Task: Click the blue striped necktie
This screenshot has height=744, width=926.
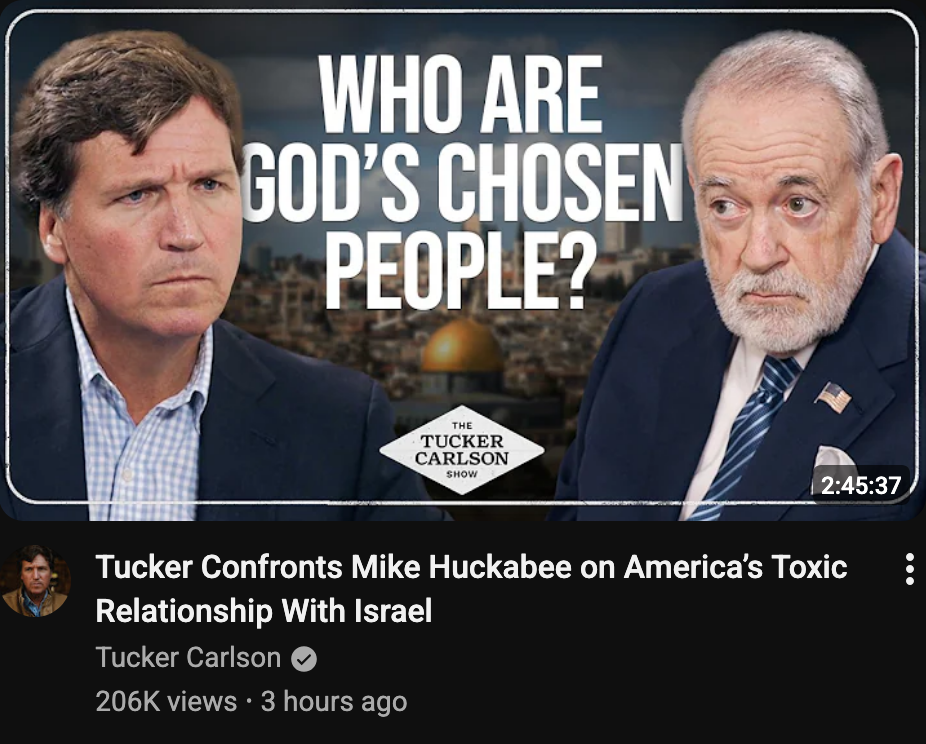Action: coord(747,437)
